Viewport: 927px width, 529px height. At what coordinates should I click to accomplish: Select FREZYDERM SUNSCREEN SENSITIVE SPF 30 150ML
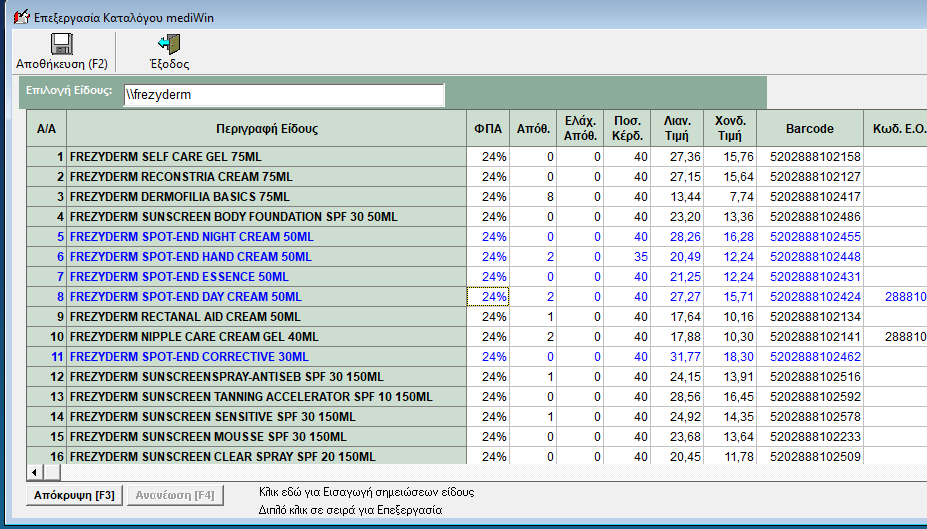267,417
